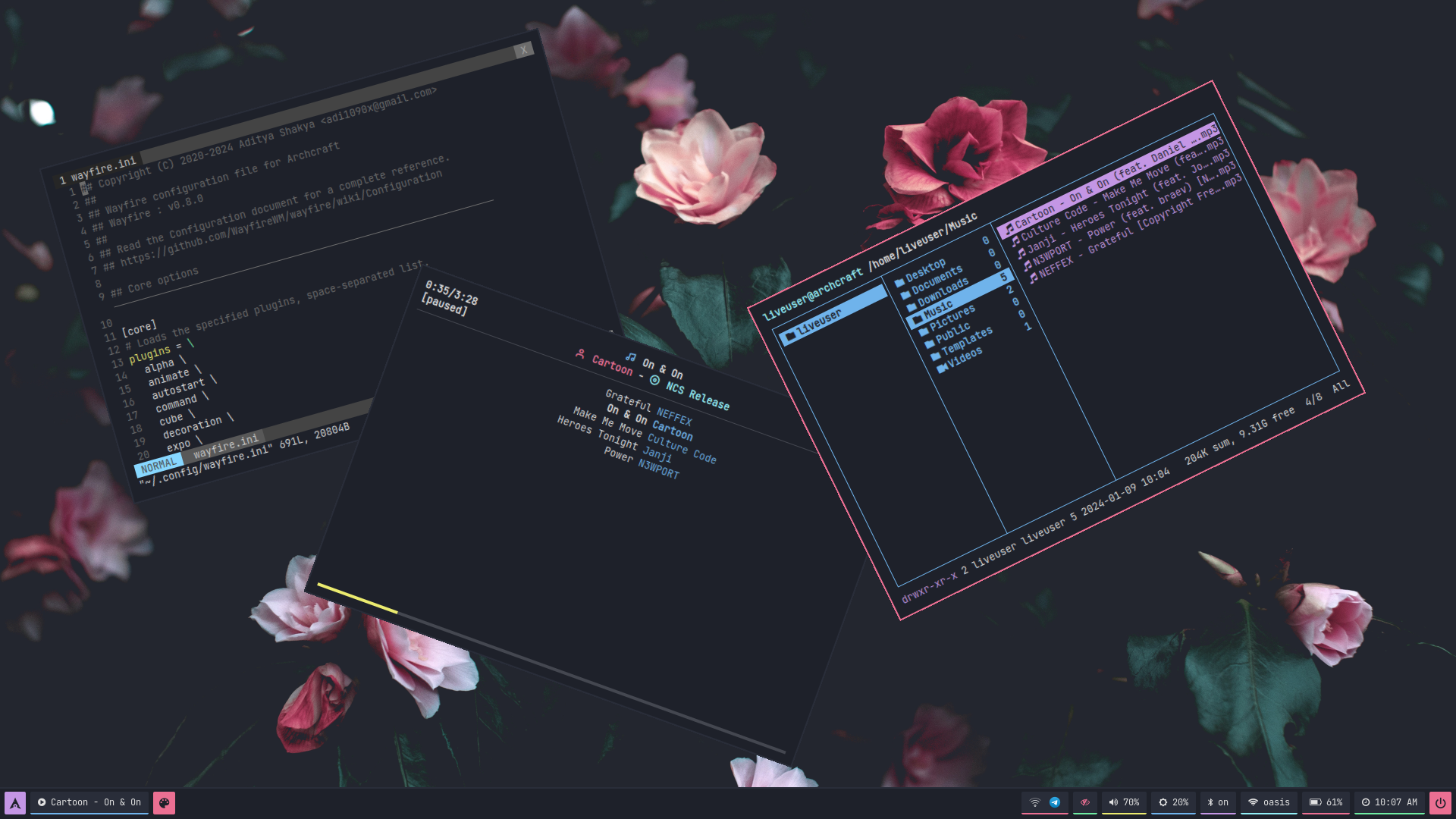Open Telegram from the system tray
This screenshot has height=819, width=1456.
(1055, 802)
